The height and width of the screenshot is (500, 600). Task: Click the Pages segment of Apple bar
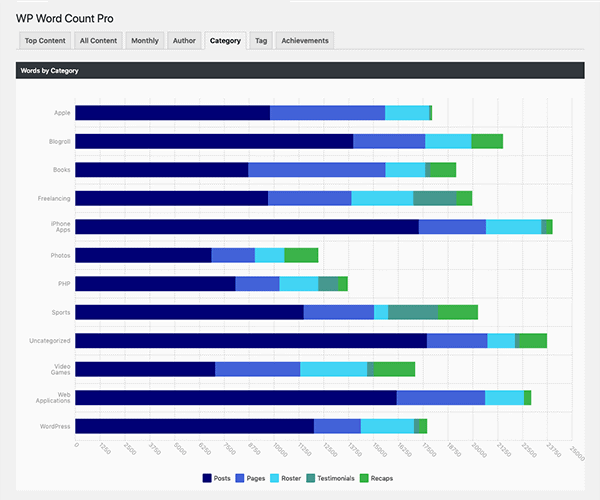click(x=328, y=113)
